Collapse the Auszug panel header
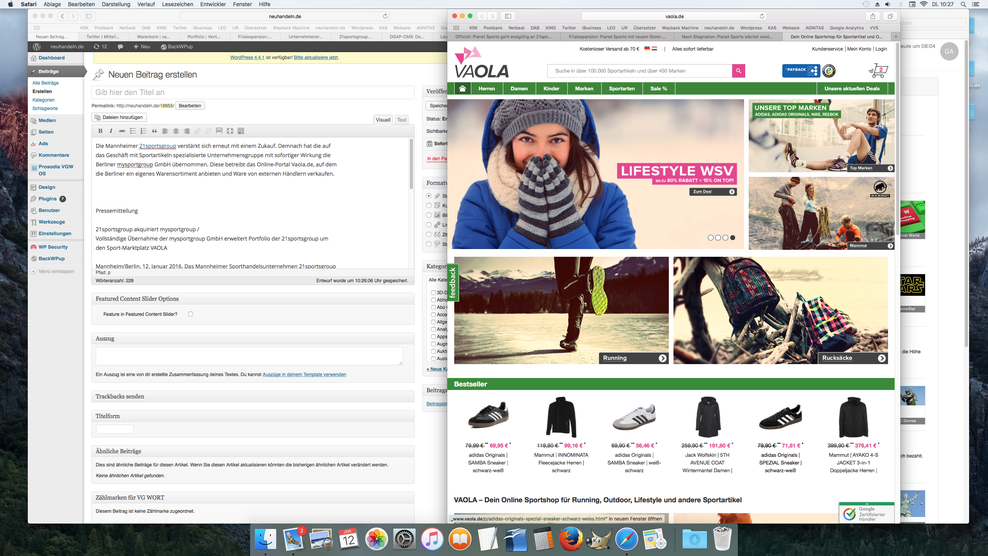 (x=253, y=339)
